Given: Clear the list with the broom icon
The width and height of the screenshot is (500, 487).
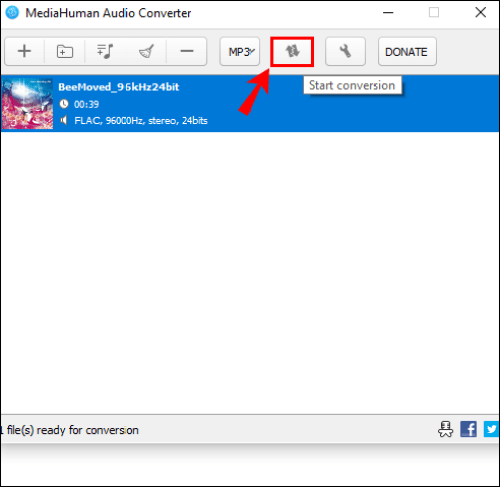Looking at the screenshot, I should point(146,52).
